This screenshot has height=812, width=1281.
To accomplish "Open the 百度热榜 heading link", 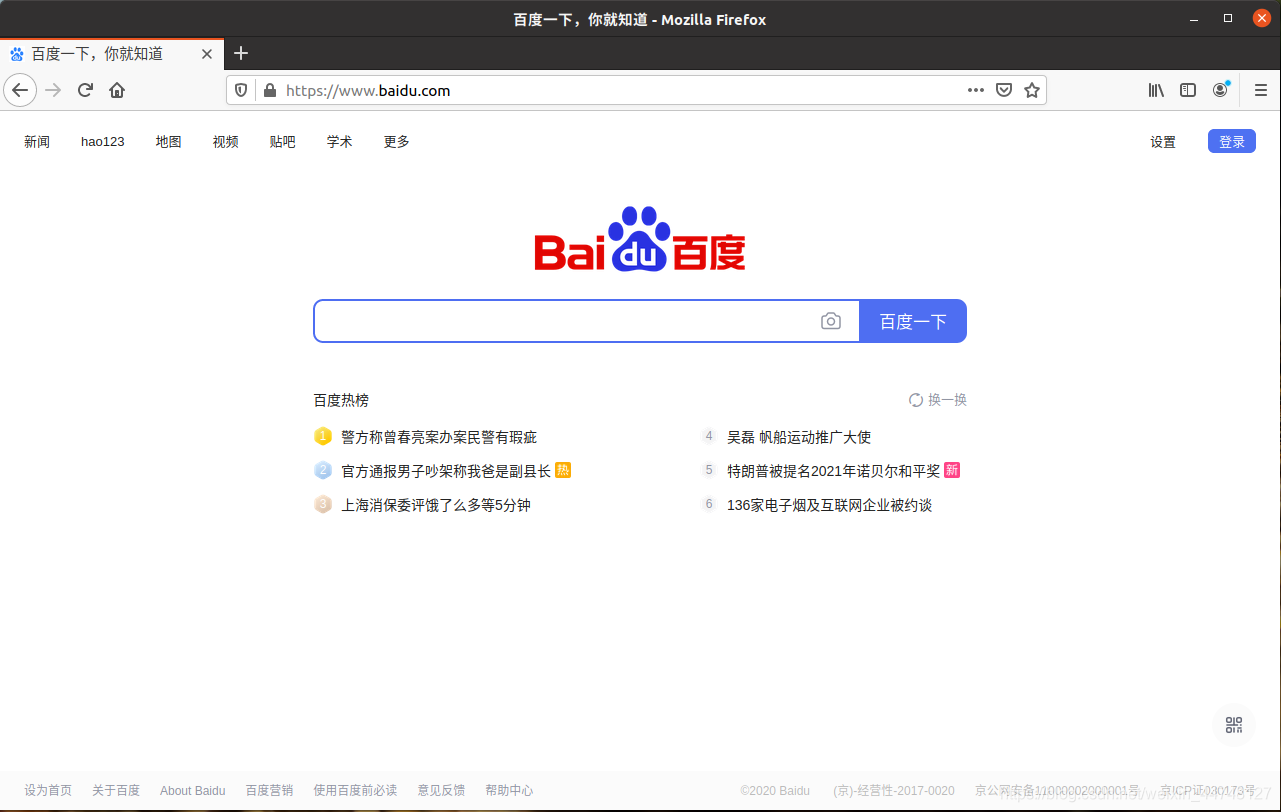I will [341, 400].
